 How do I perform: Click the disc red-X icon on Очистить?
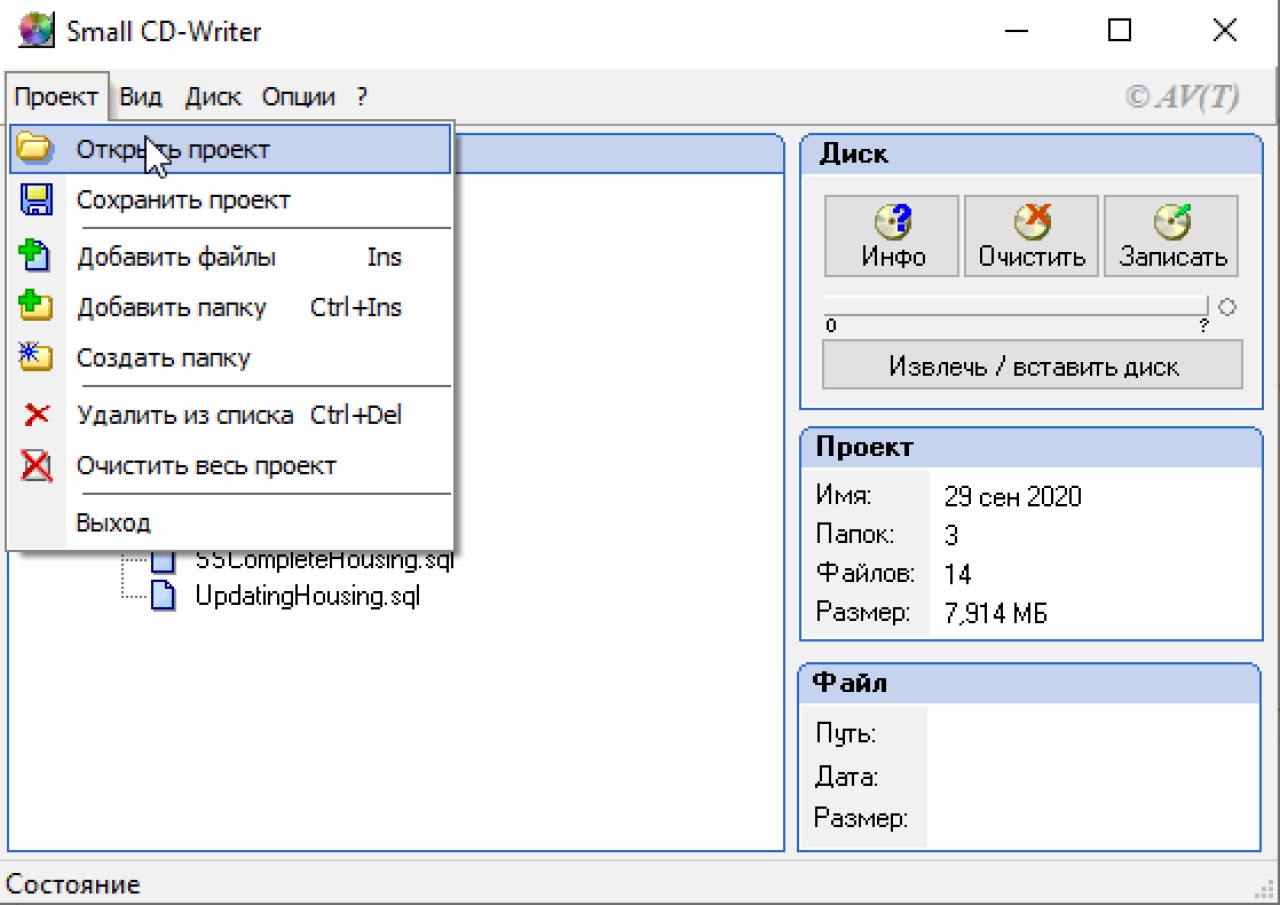point(1032,222)
